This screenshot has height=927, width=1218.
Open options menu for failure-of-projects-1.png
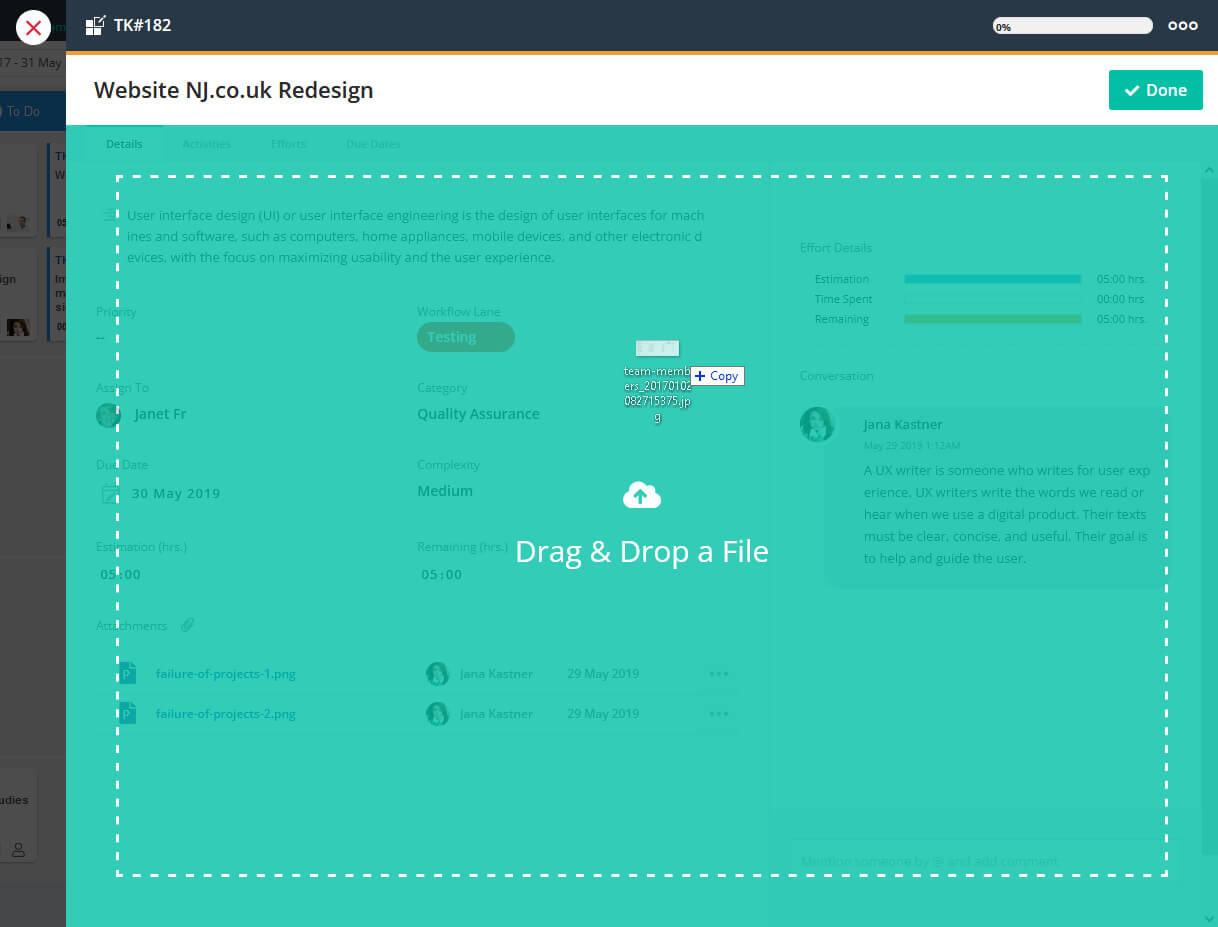[x=718, y=673]
